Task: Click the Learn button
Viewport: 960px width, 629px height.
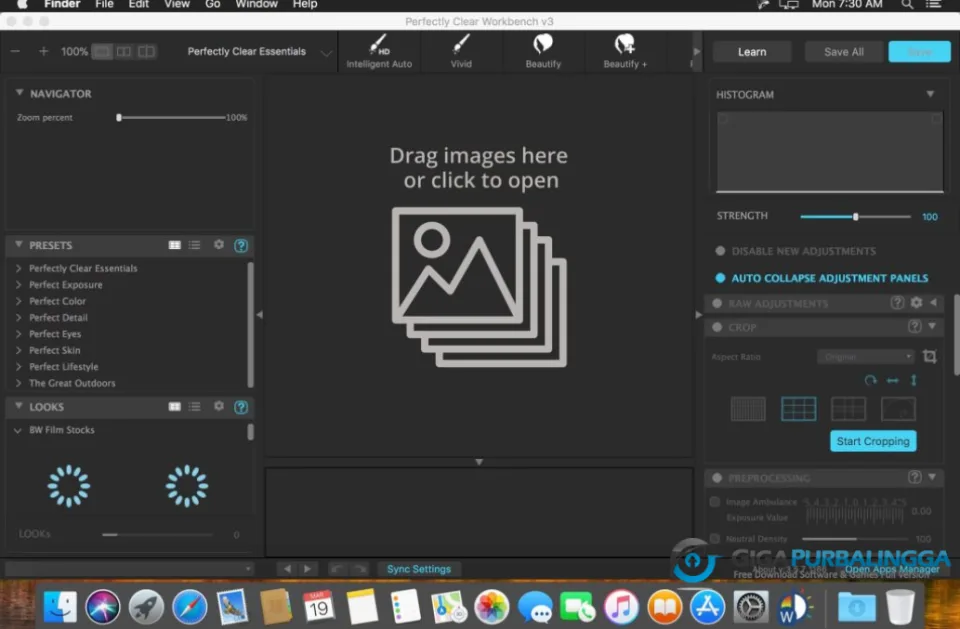Action: click(752, 52)
